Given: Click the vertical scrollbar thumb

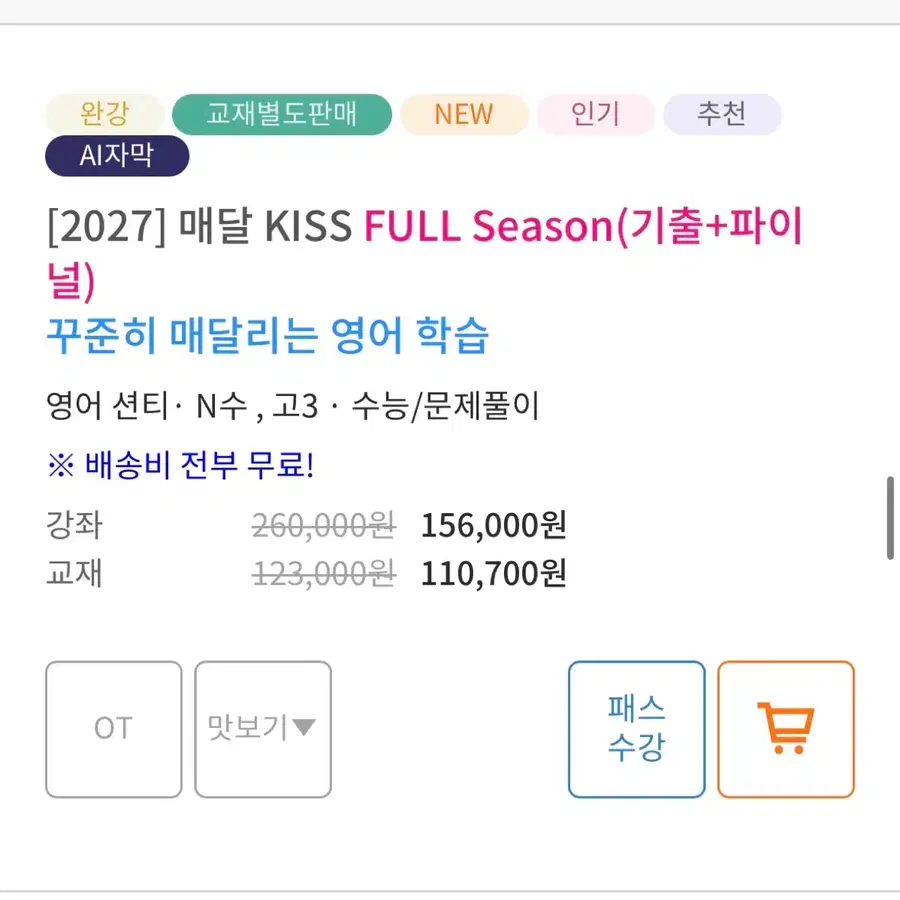Looking at the screenshot, I should click(x=890, y=518).
